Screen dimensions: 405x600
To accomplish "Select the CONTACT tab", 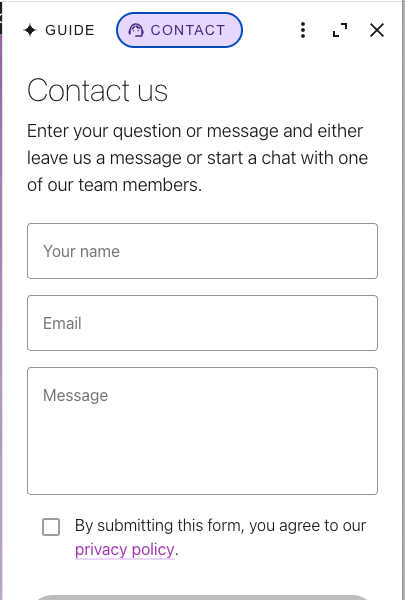I will [x=179, y=30].
